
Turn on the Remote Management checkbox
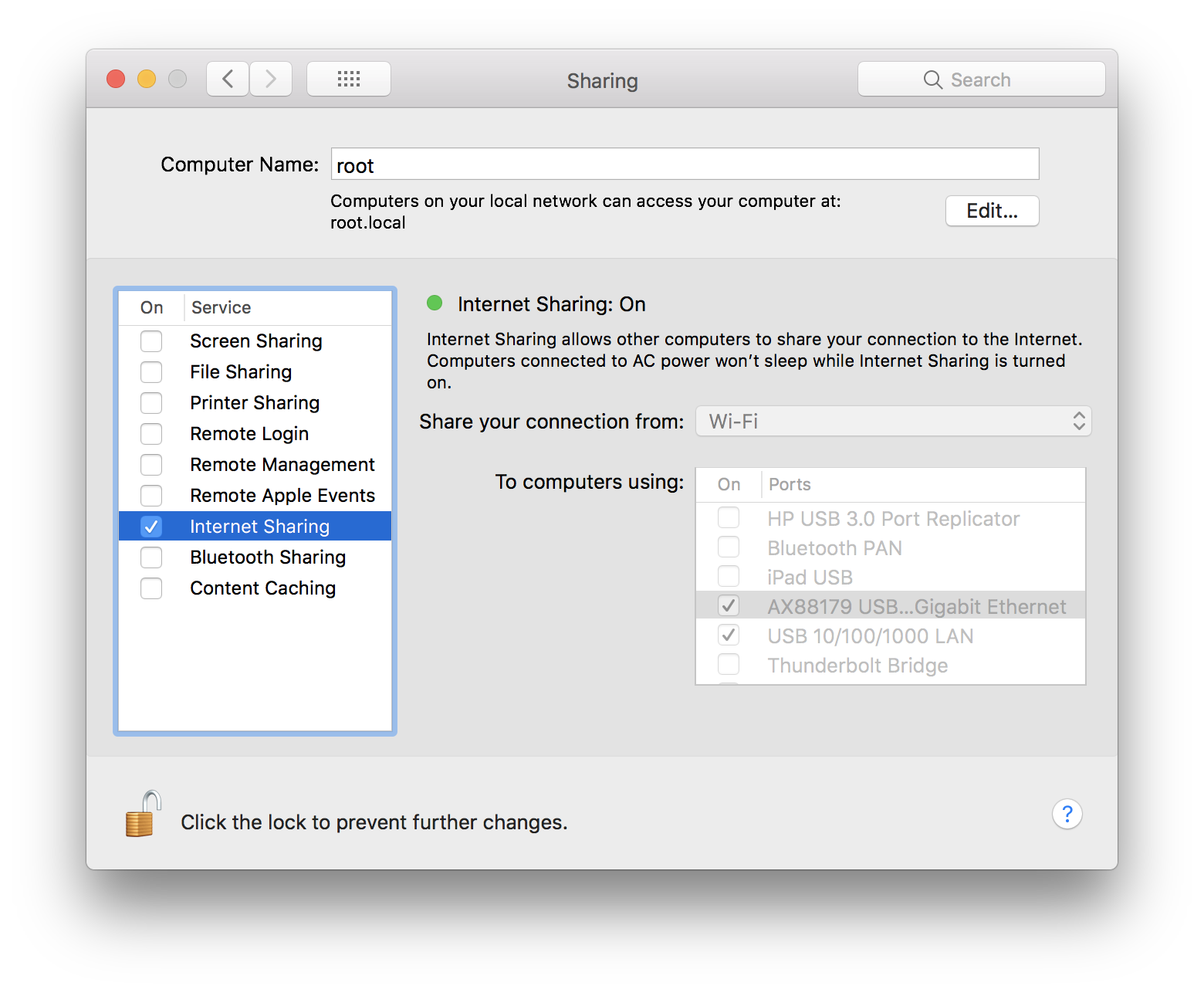click(151, 465)
